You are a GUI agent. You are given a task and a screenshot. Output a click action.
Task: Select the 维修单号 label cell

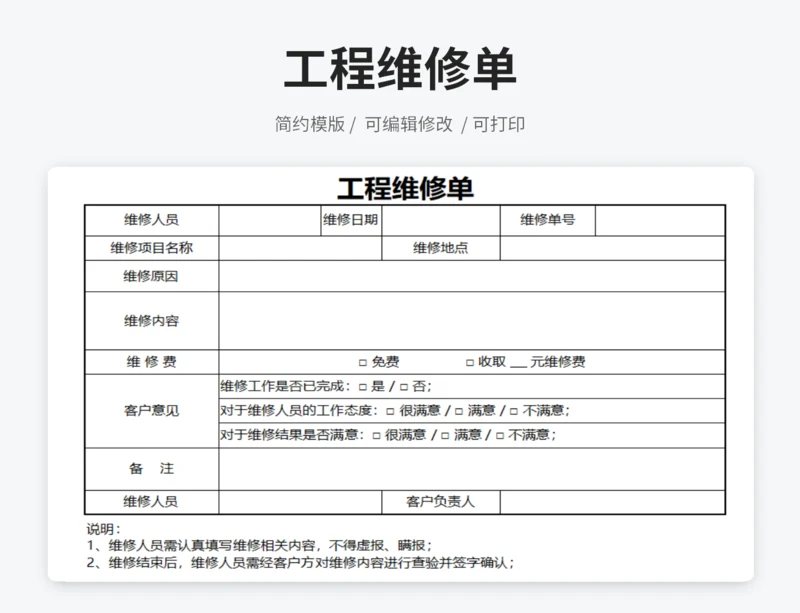tap(548, 220)
